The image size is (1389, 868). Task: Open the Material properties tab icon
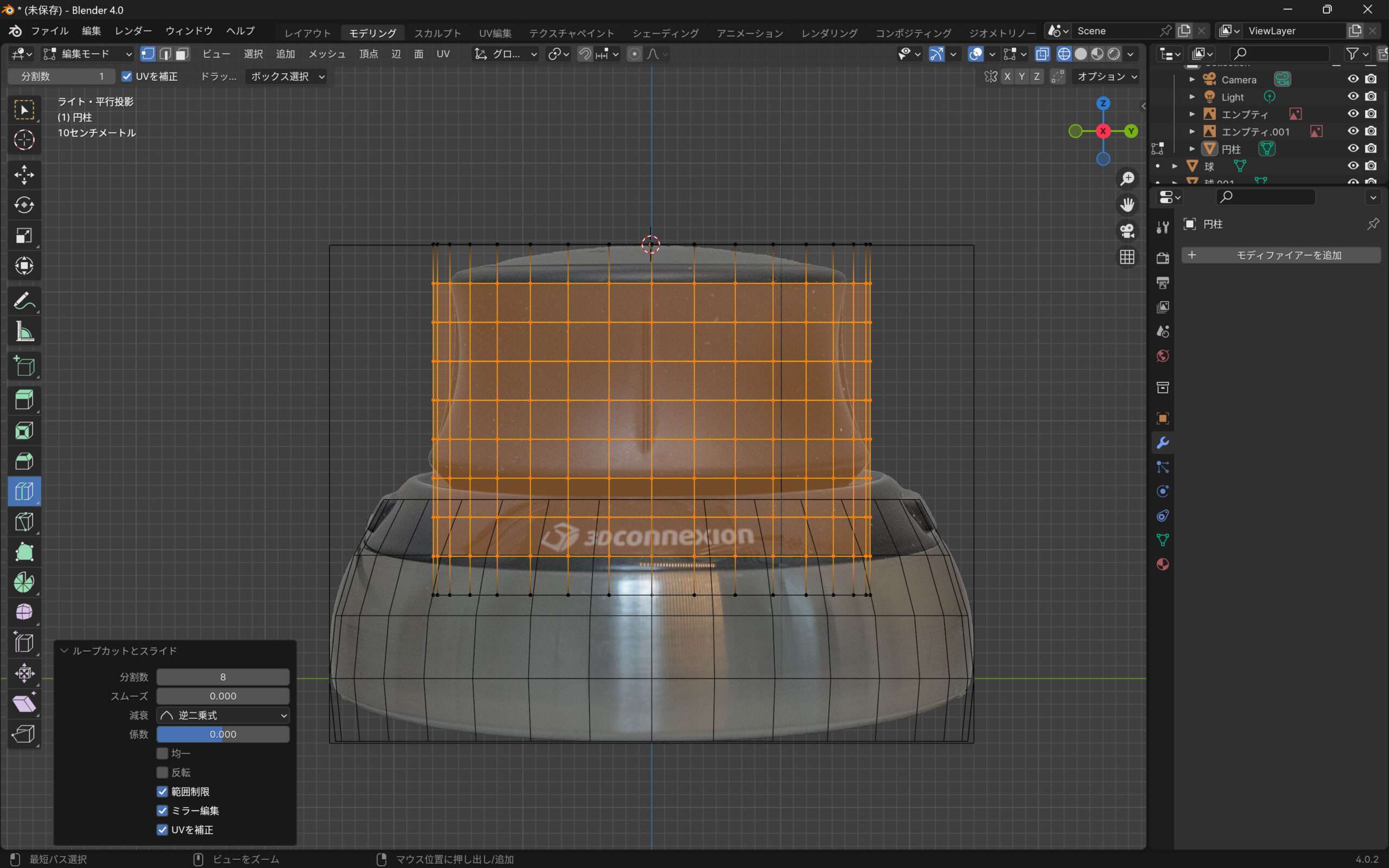[x=1162, y=564]
